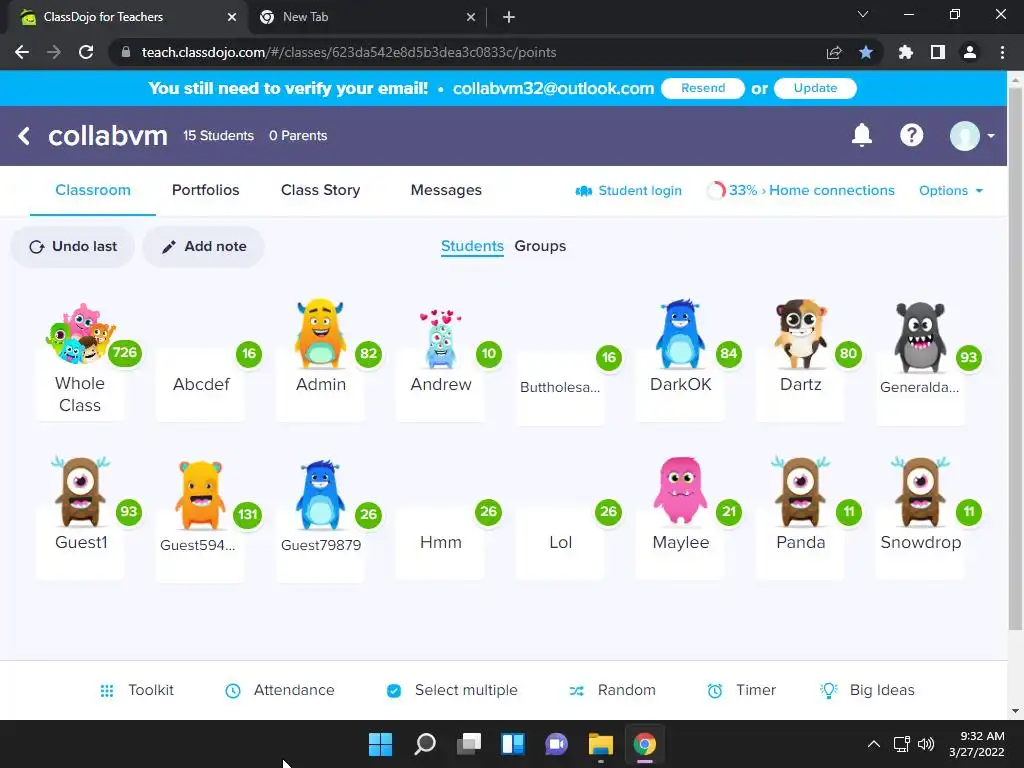
Task: Switch to the Classroom tab
Action: point(93,190)
